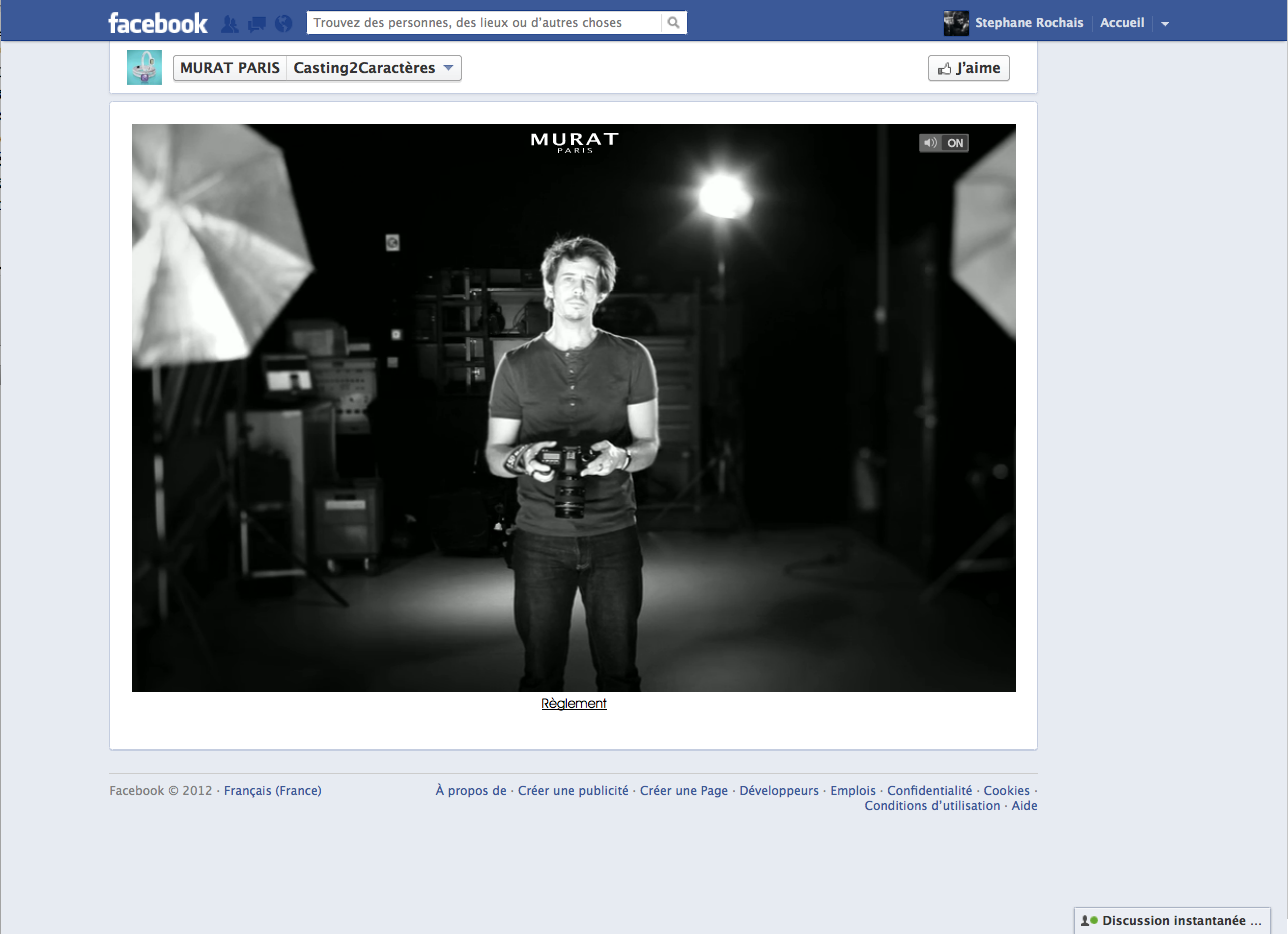1288x934 pixels.
Task: Open the Règlement link below video
Action: click(x=574, y=704)
